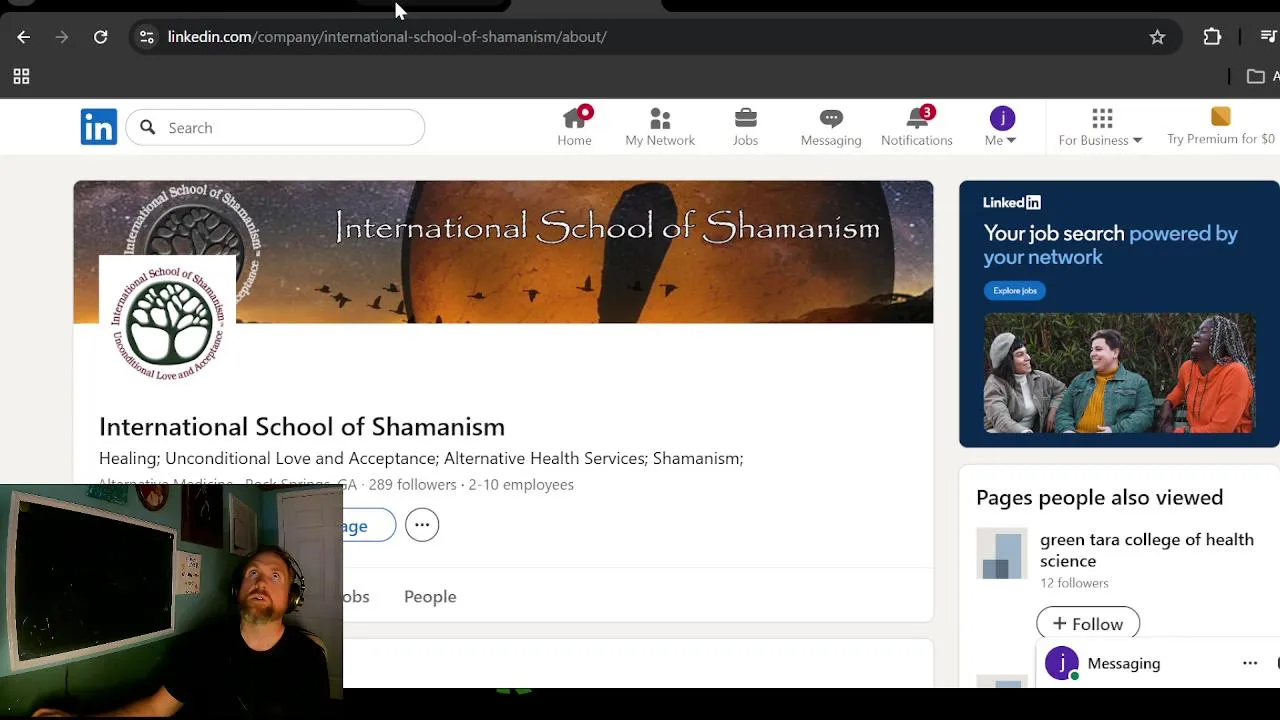Expand the Me profile menu
Screen dimensions: 1280x720
point(1001,127)
